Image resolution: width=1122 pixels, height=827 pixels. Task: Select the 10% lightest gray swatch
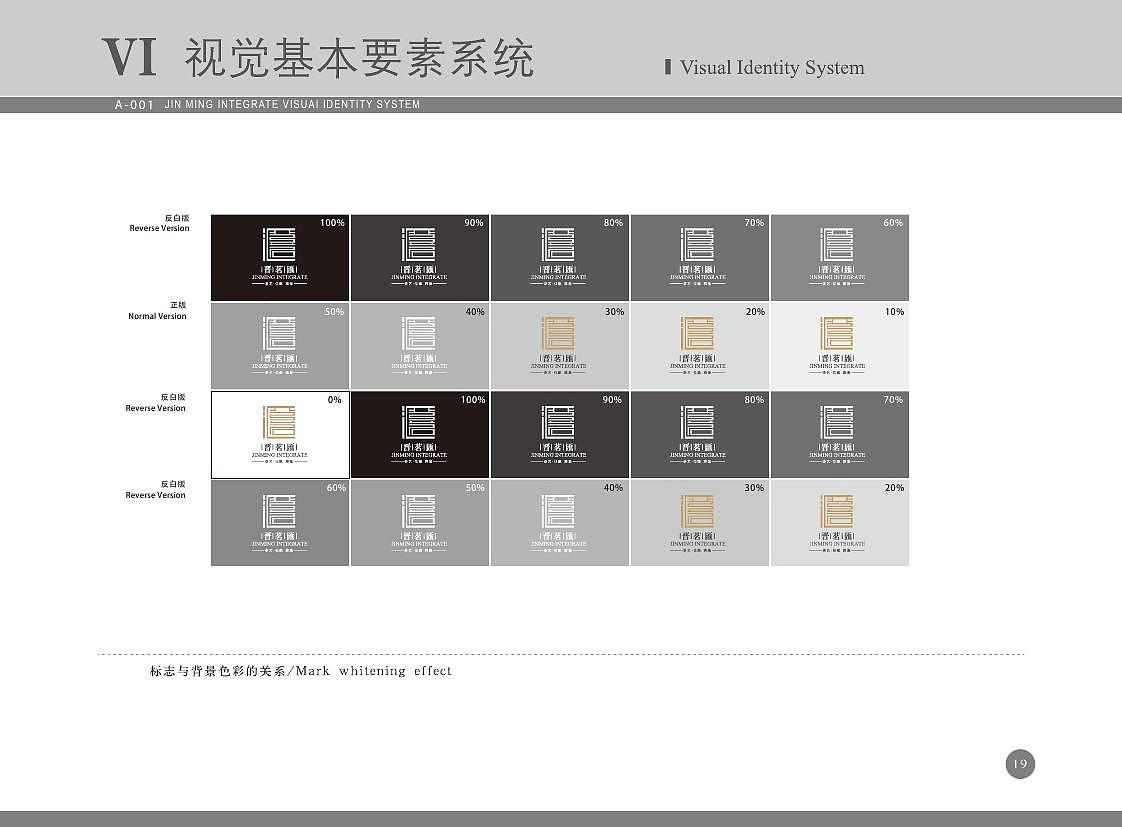click(x=840, y=346)
